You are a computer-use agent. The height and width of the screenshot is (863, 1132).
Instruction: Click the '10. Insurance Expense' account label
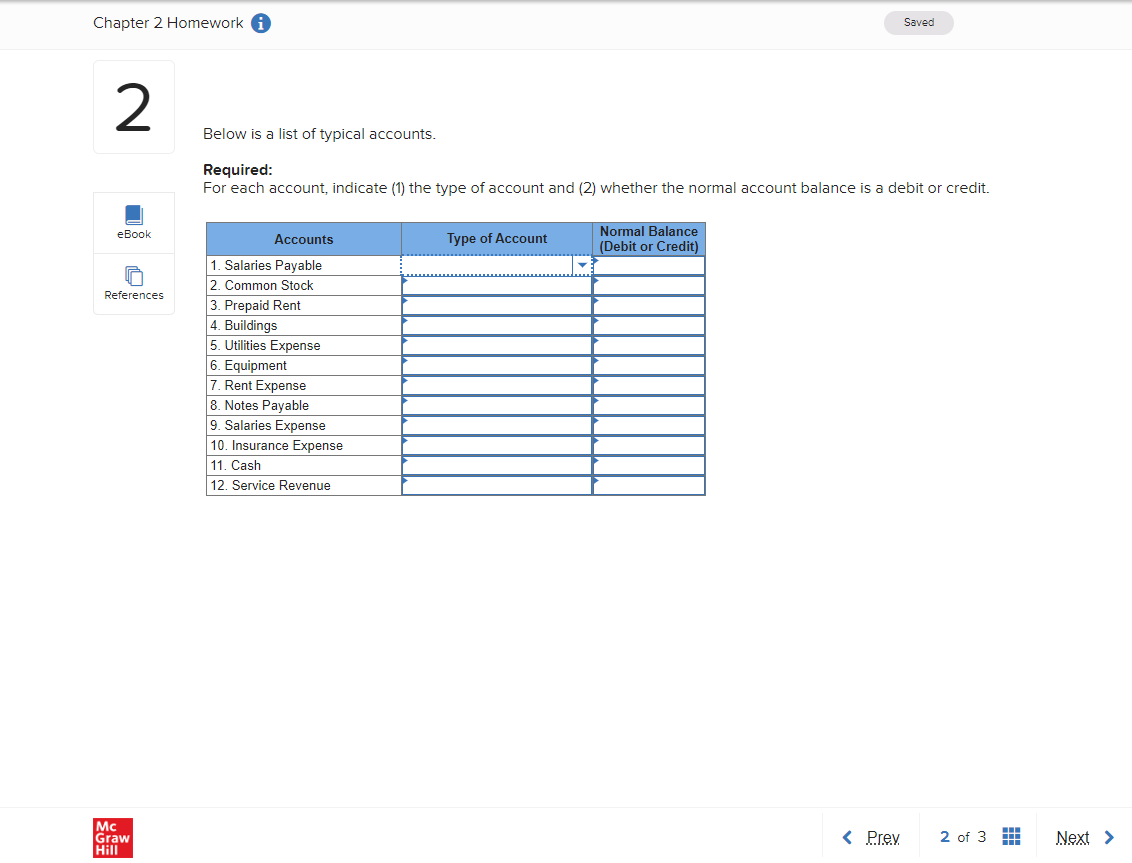[277, 446]
